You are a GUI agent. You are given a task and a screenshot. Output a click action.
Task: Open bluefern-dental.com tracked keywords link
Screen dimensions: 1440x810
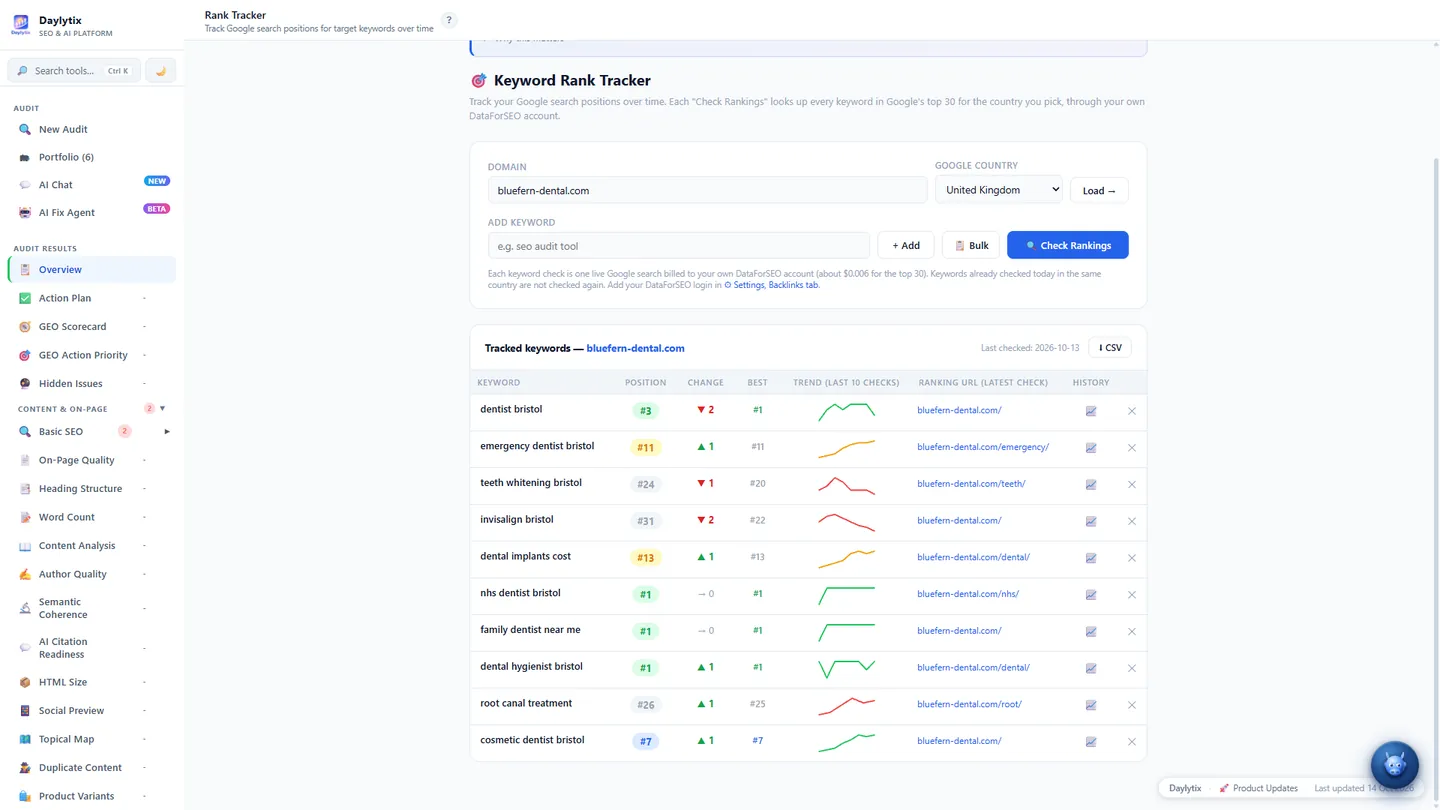click(x=635, y=348)
